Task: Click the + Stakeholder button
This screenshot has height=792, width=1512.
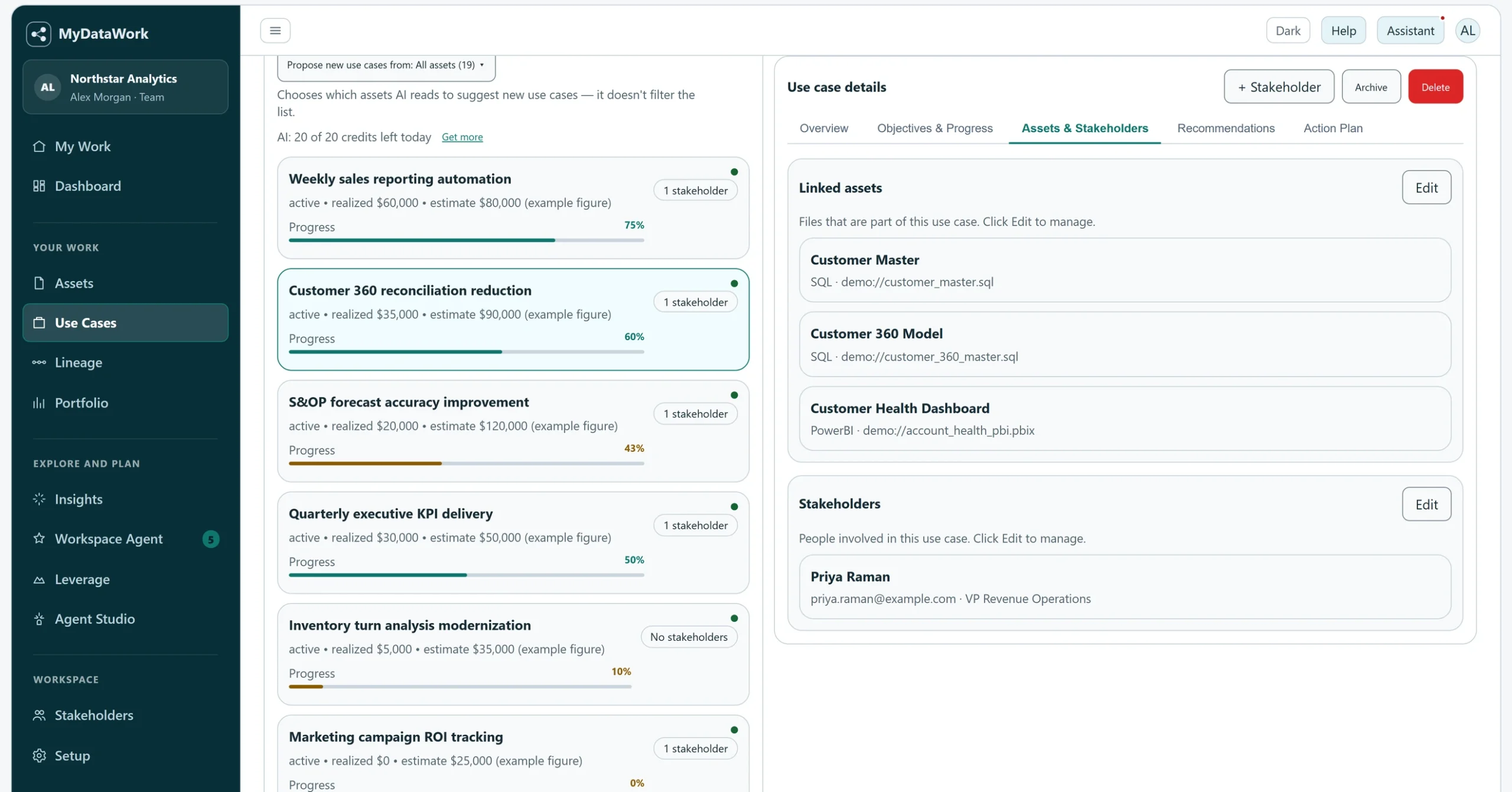Action: point(1279,86)
